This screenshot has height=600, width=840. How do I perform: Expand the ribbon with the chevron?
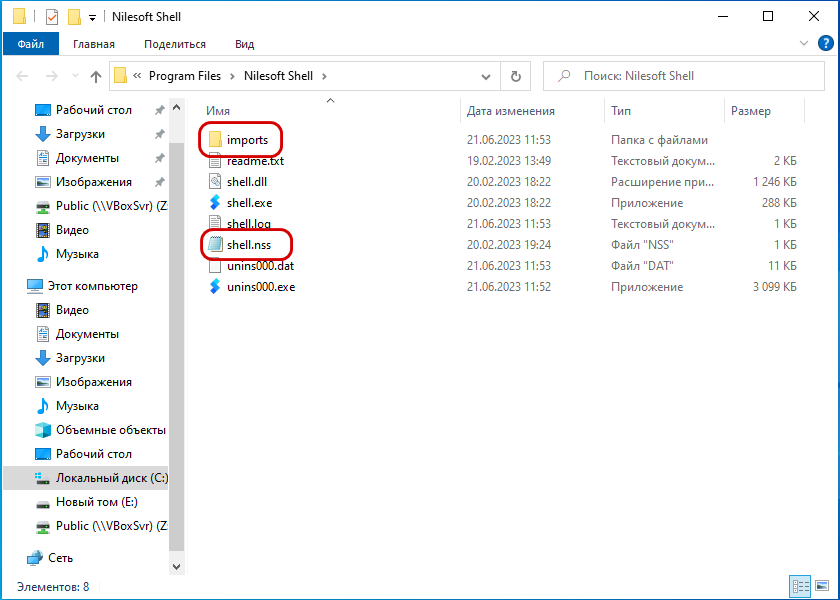click(x=804, y=43)
